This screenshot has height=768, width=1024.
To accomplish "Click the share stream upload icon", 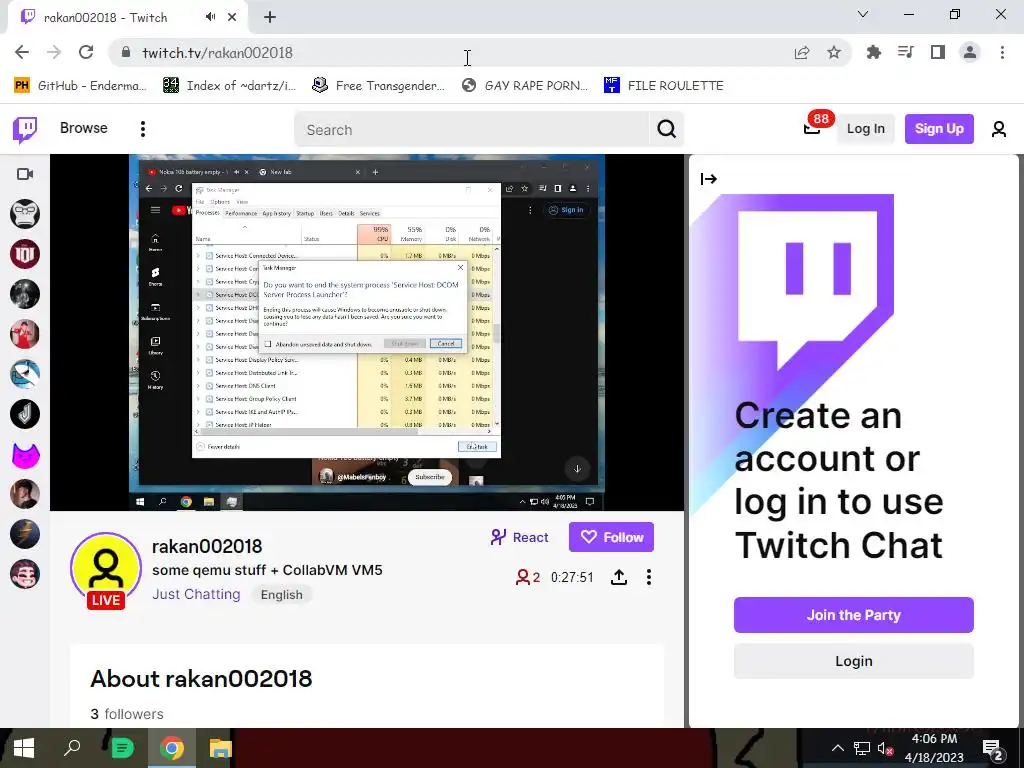I will point(618,577).
